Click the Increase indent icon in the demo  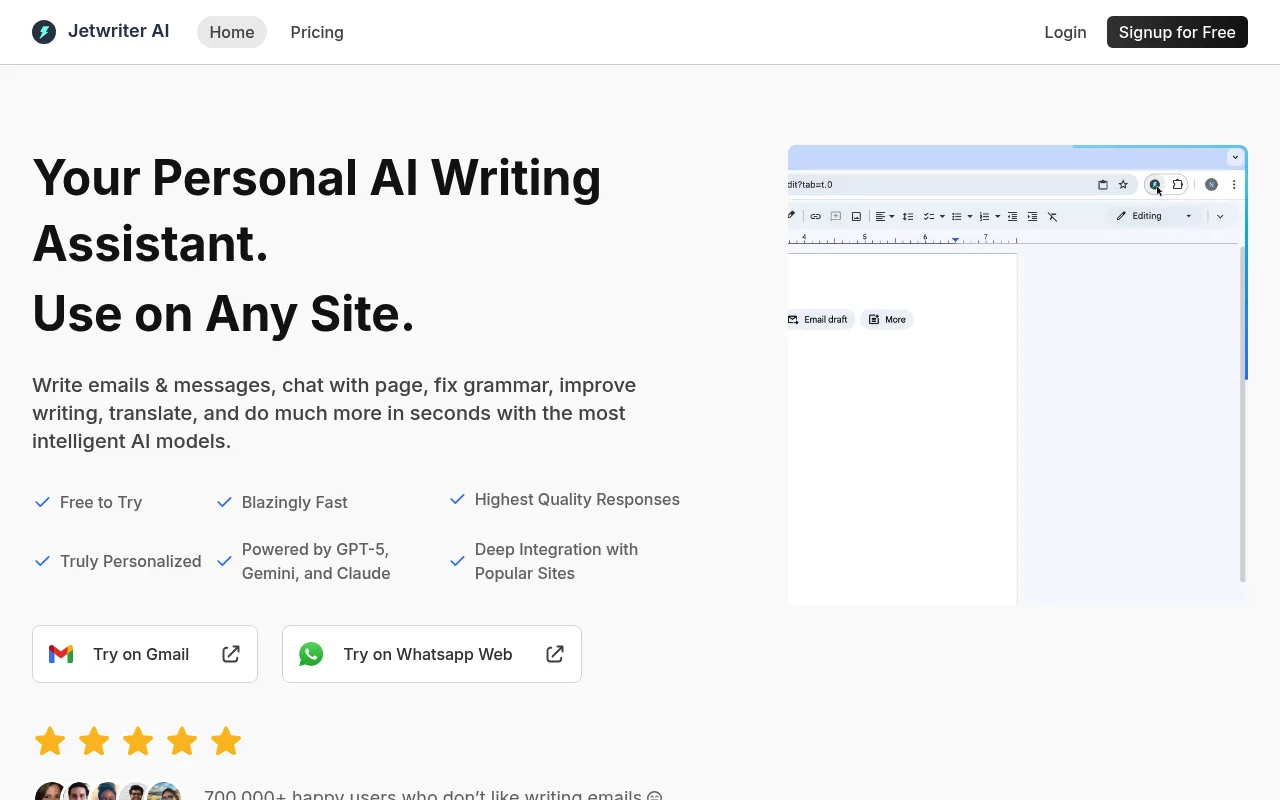[1032, 216]
